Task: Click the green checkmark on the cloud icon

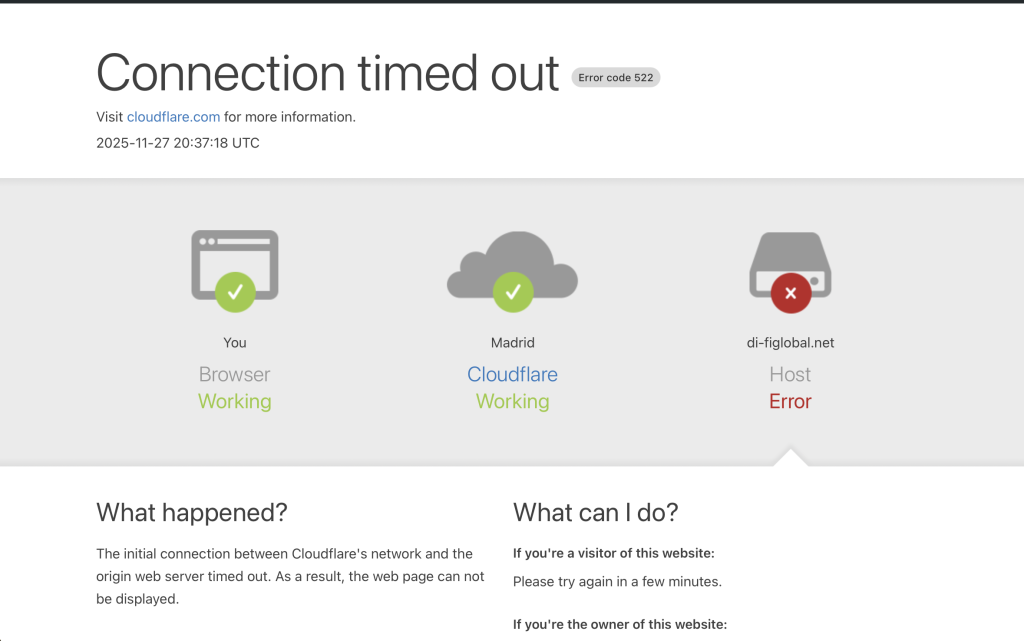Action: (x=512, y=292)
